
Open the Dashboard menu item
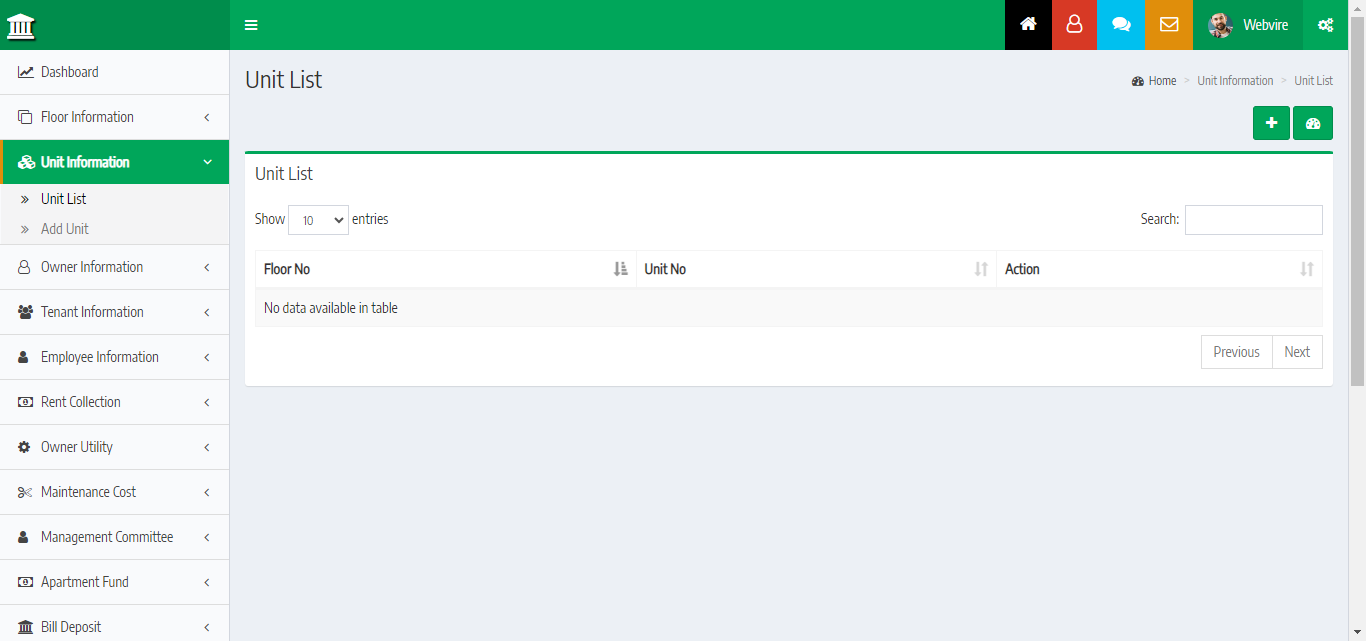(x=69, y=72)
